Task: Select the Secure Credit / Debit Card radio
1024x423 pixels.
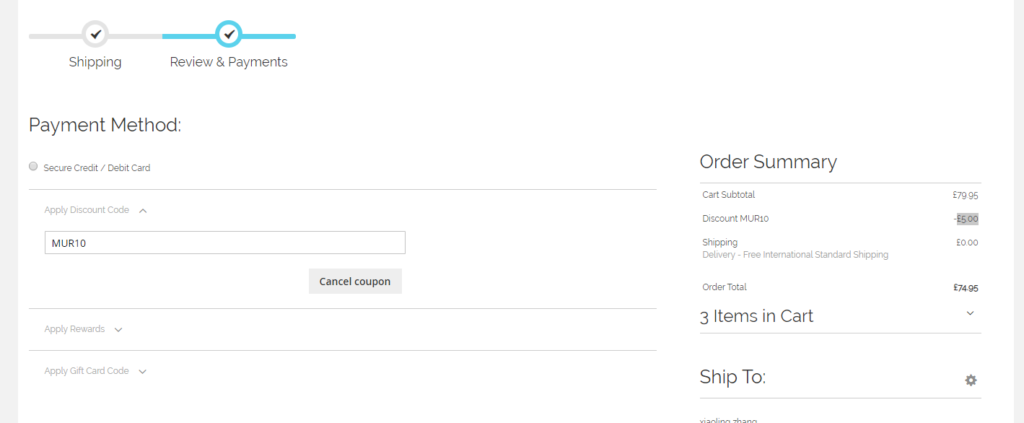Action: (34, 167)
